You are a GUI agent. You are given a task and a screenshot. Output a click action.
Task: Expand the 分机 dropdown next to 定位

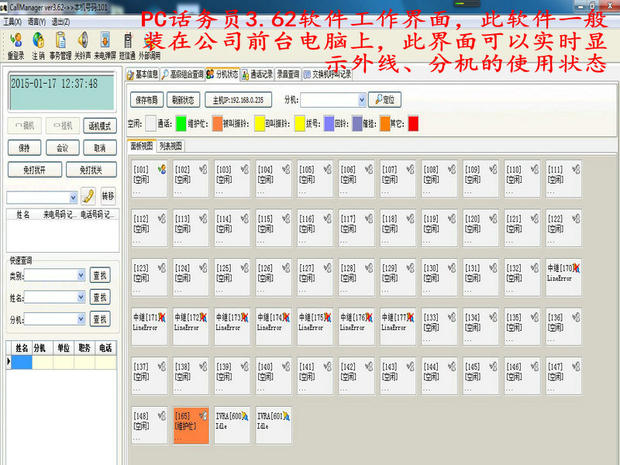pyautogui.click(x=361, y=100)
